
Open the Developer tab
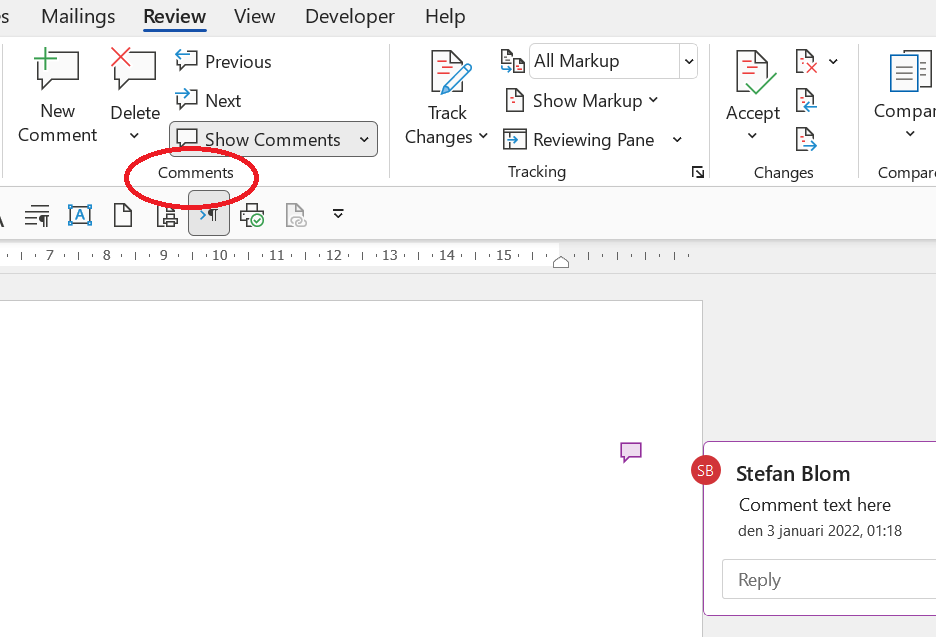coord(350,16)
